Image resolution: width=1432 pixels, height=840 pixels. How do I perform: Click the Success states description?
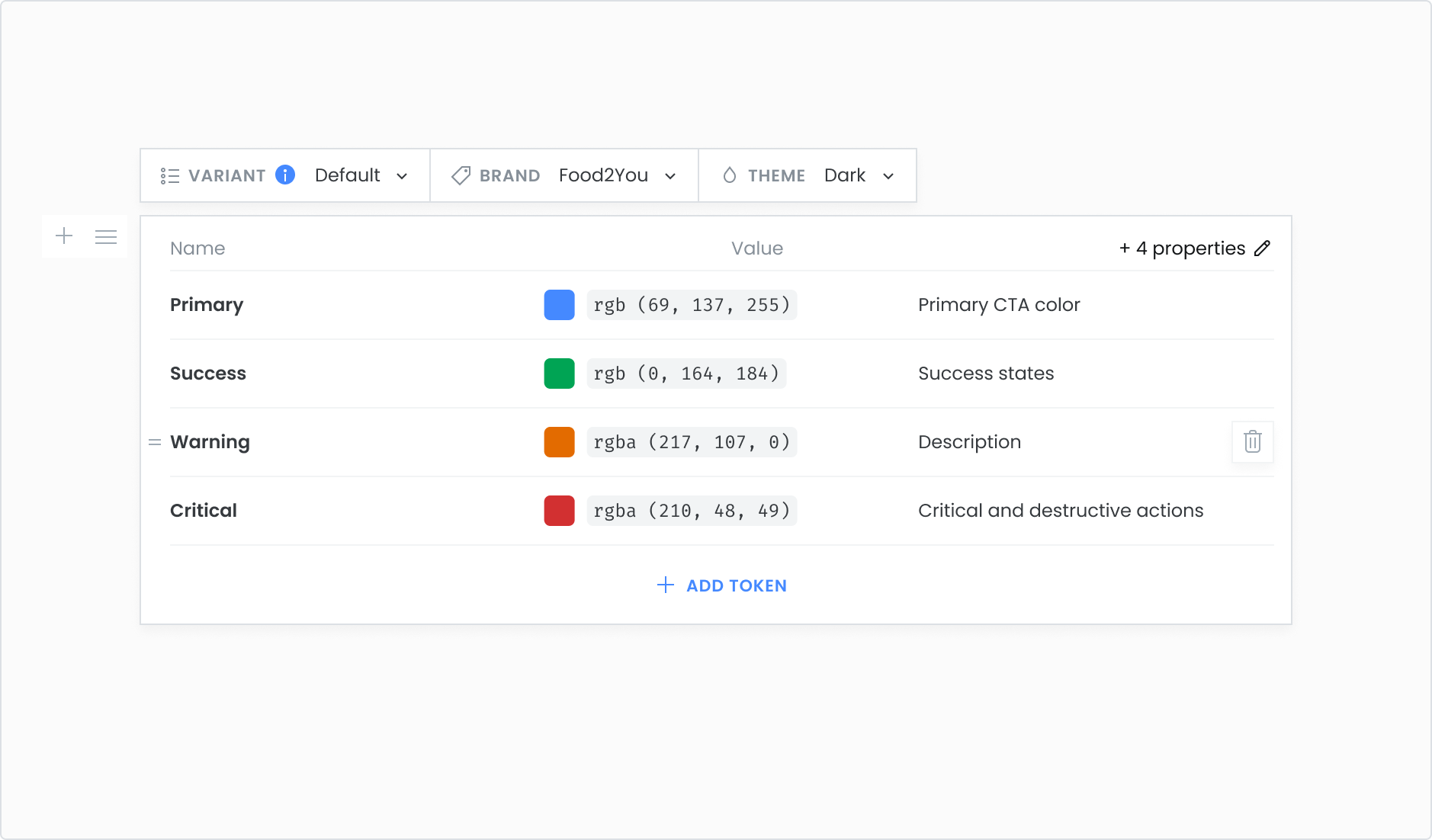click(x=986, y=374)
